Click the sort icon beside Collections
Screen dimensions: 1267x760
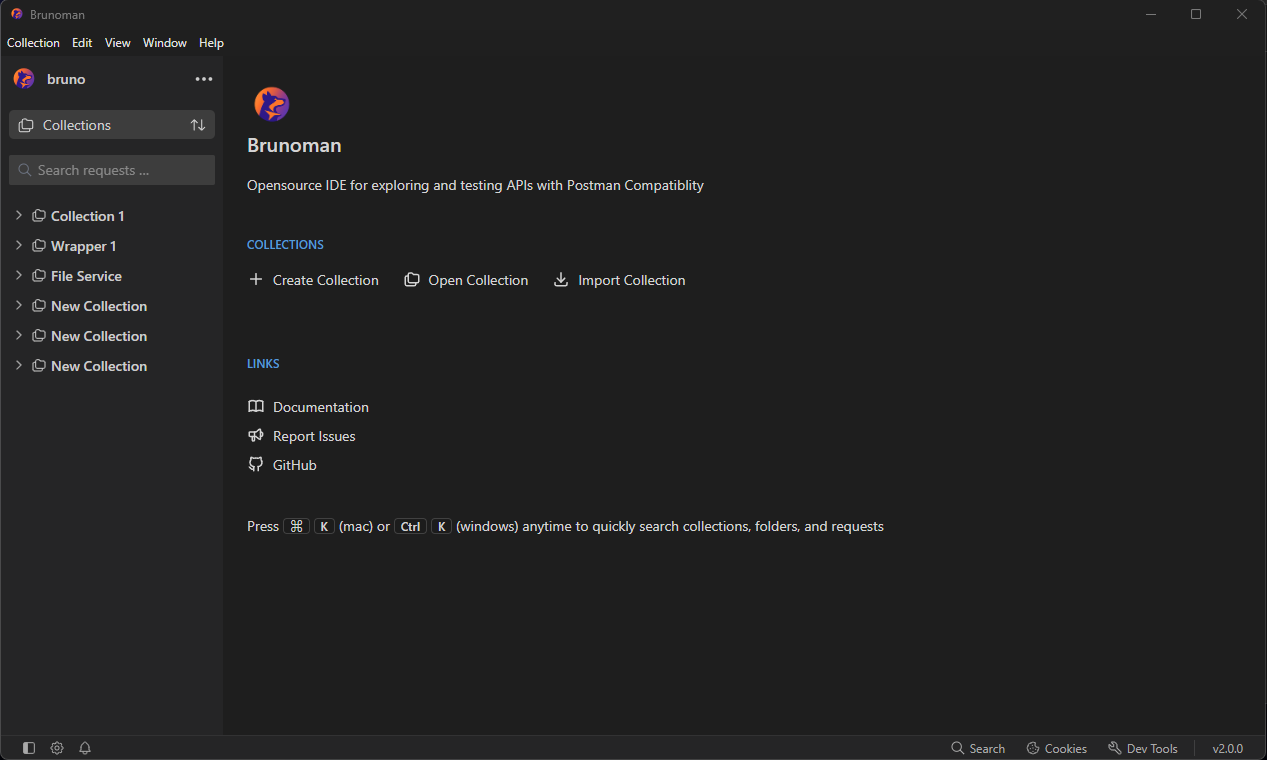[197, 124]
